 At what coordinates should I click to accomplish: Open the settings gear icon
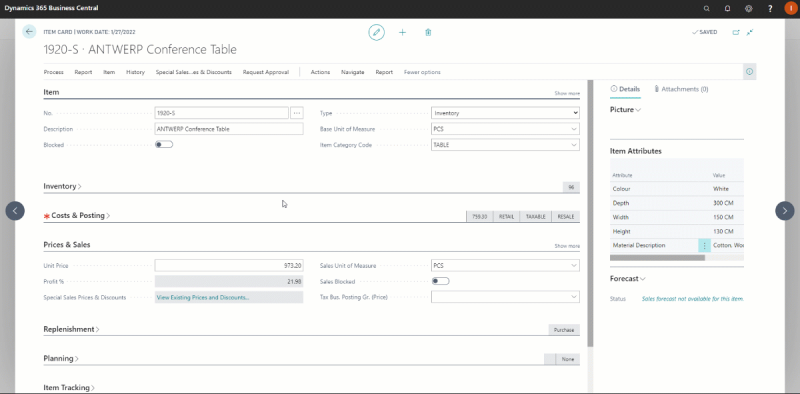(x=749, y=9)
